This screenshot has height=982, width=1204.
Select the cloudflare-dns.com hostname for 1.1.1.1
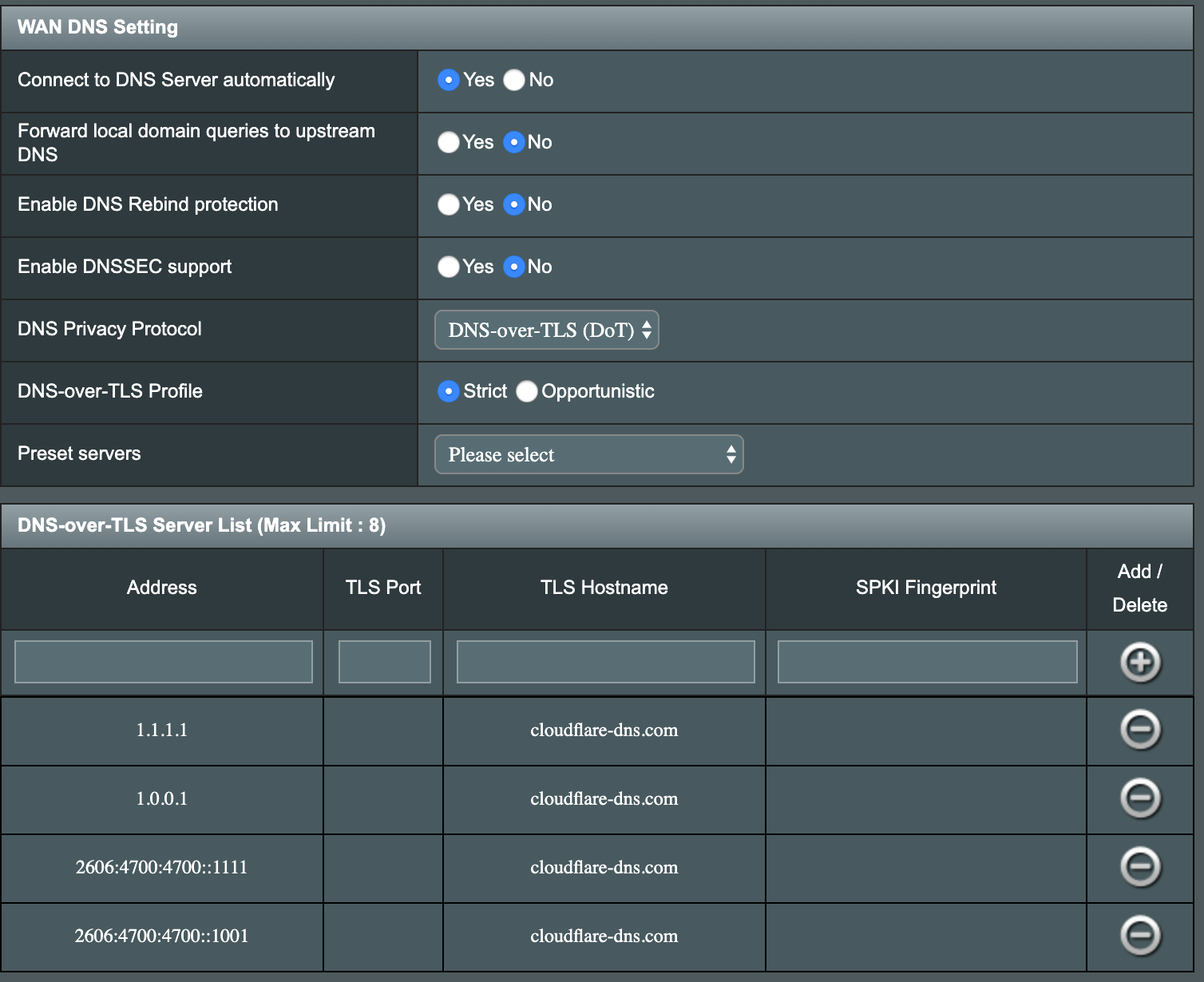point(604,731)
